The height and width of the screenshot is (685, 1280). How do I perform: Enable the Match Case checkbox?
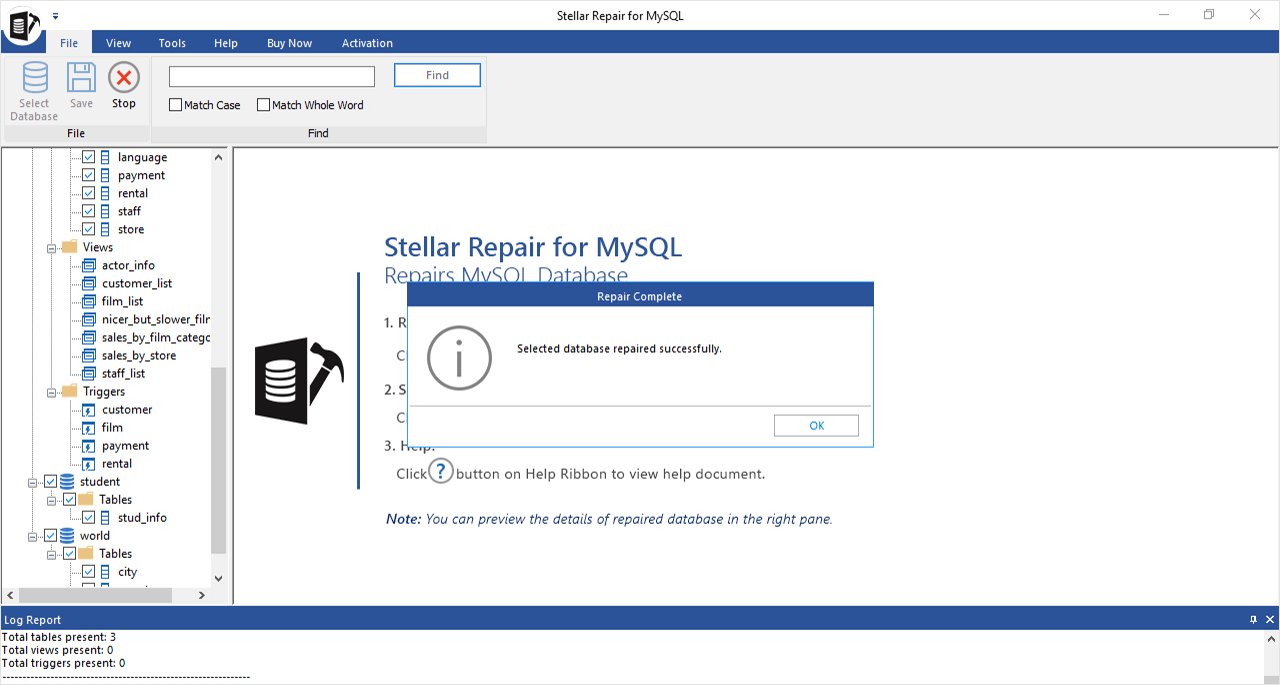(x=176, y=105)
